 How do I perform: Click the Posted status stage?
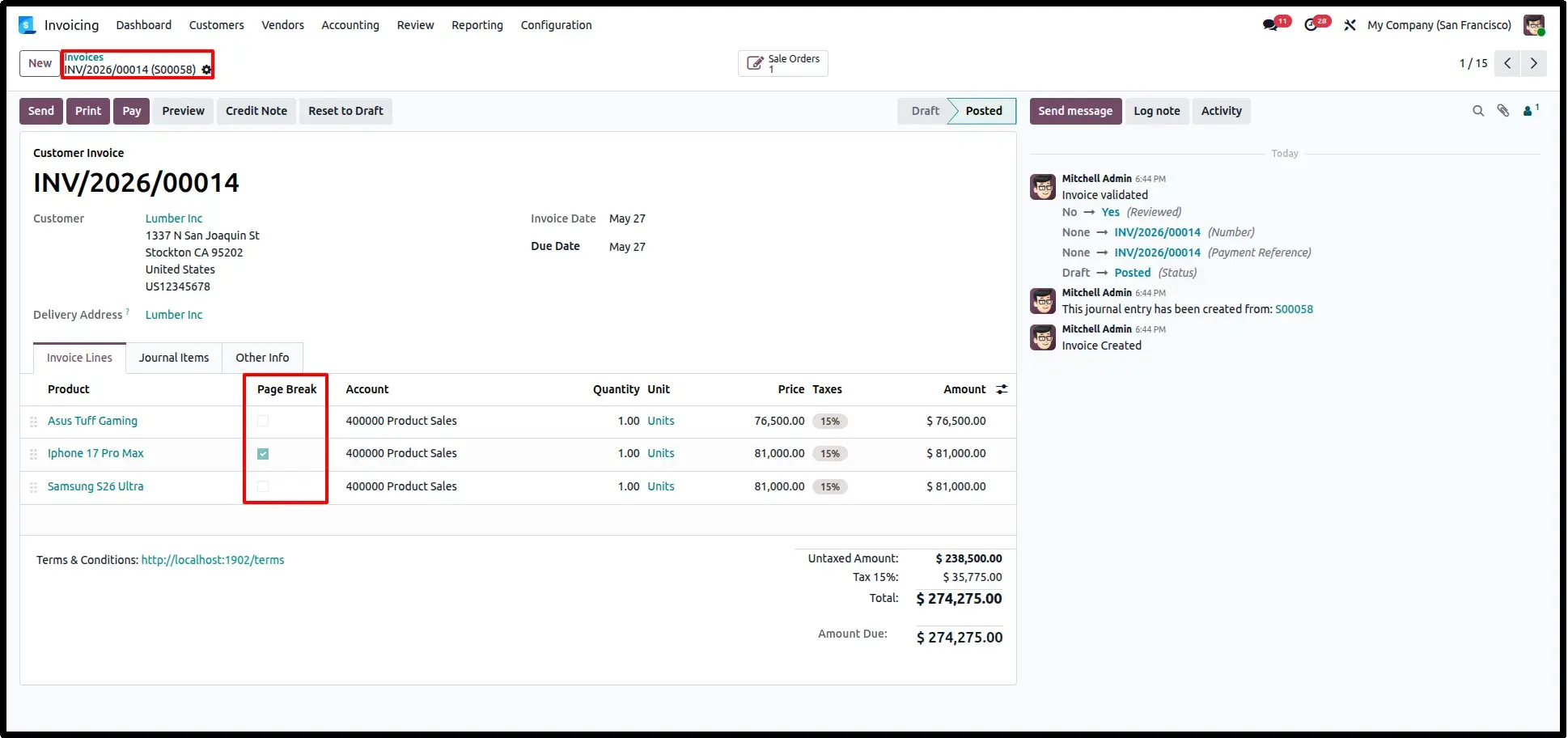(983, 111)
